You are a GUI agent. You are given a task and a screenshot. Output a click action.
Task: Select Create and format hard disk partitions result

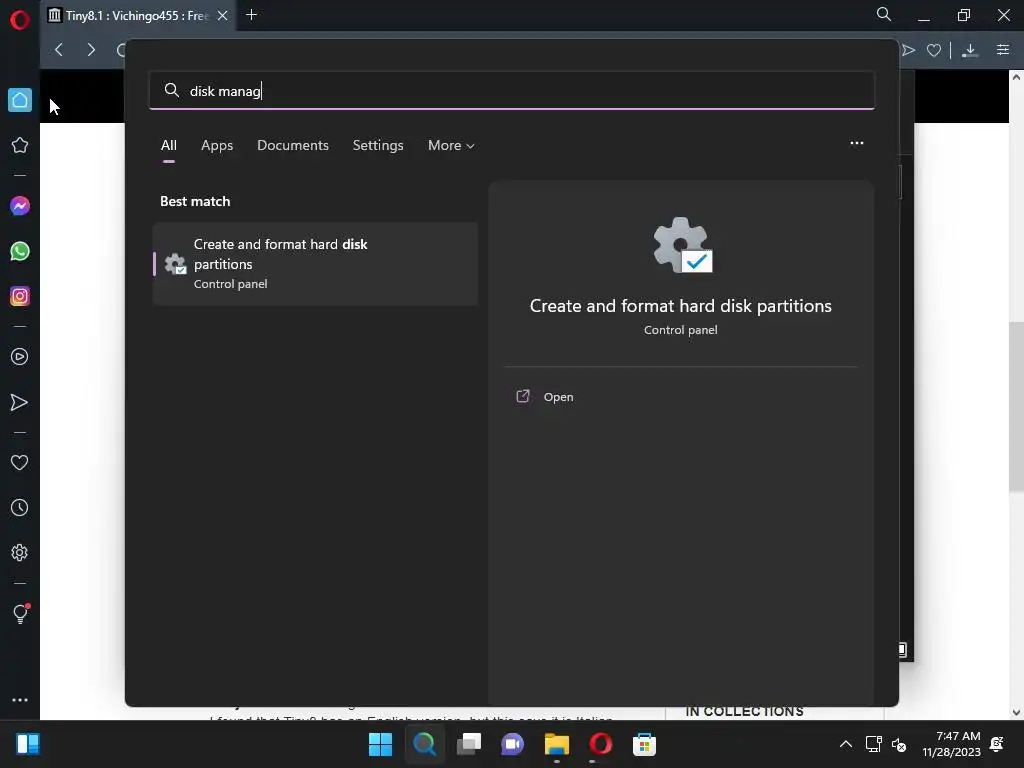(315, 264)
